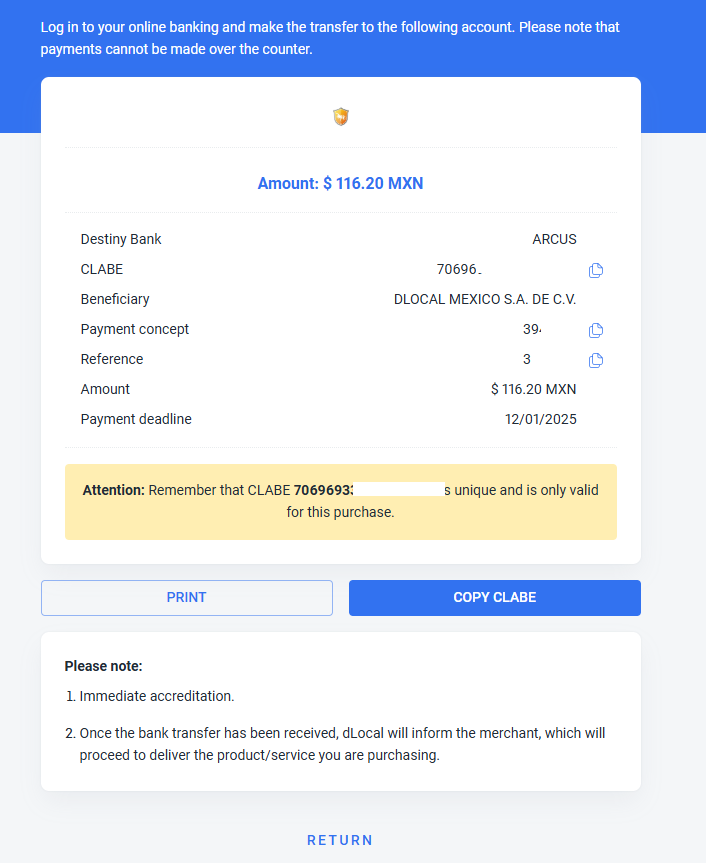Copy the CLABE number with its copy icon

(595, 270)
